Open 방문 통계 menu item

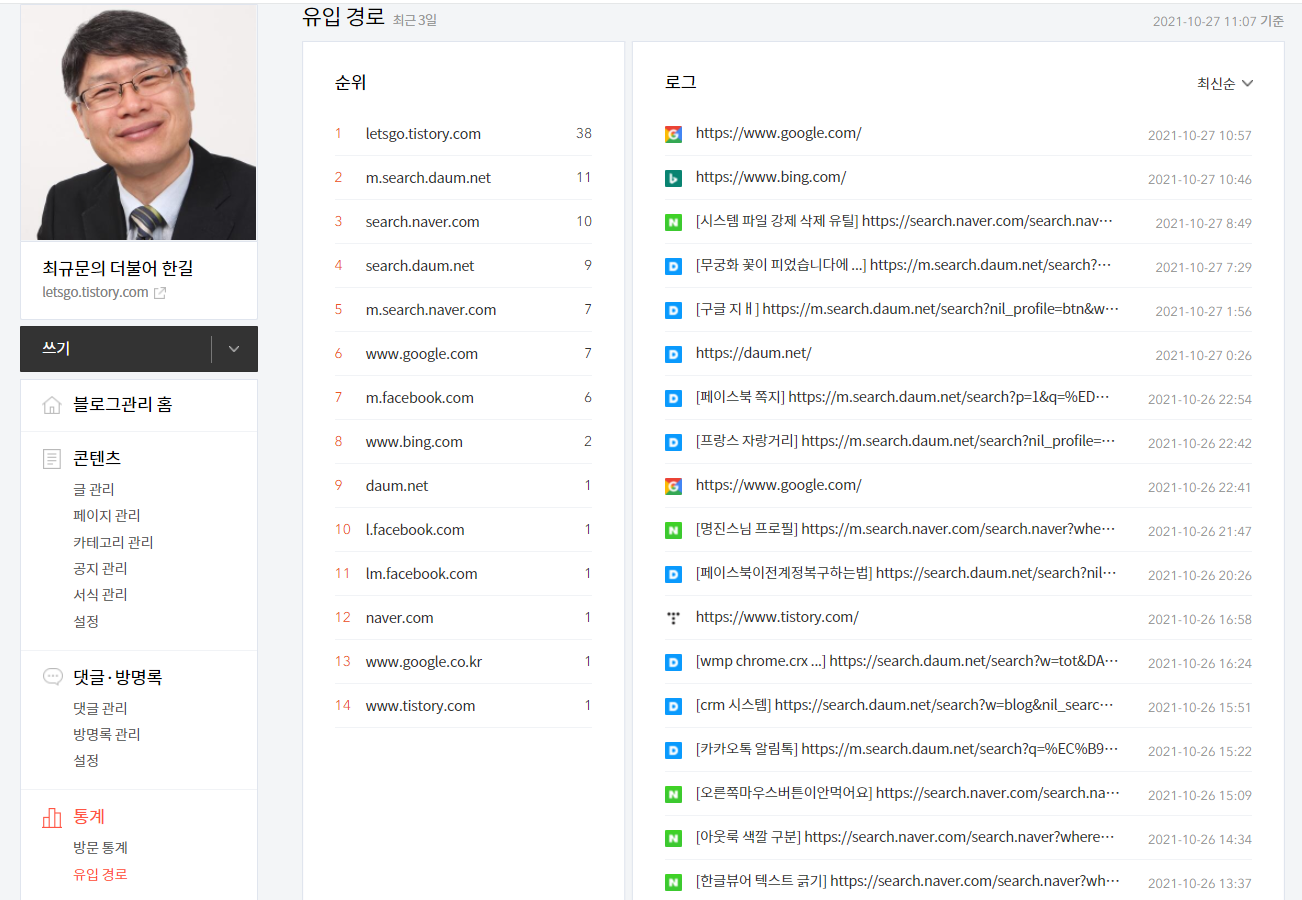pos(100,847)
